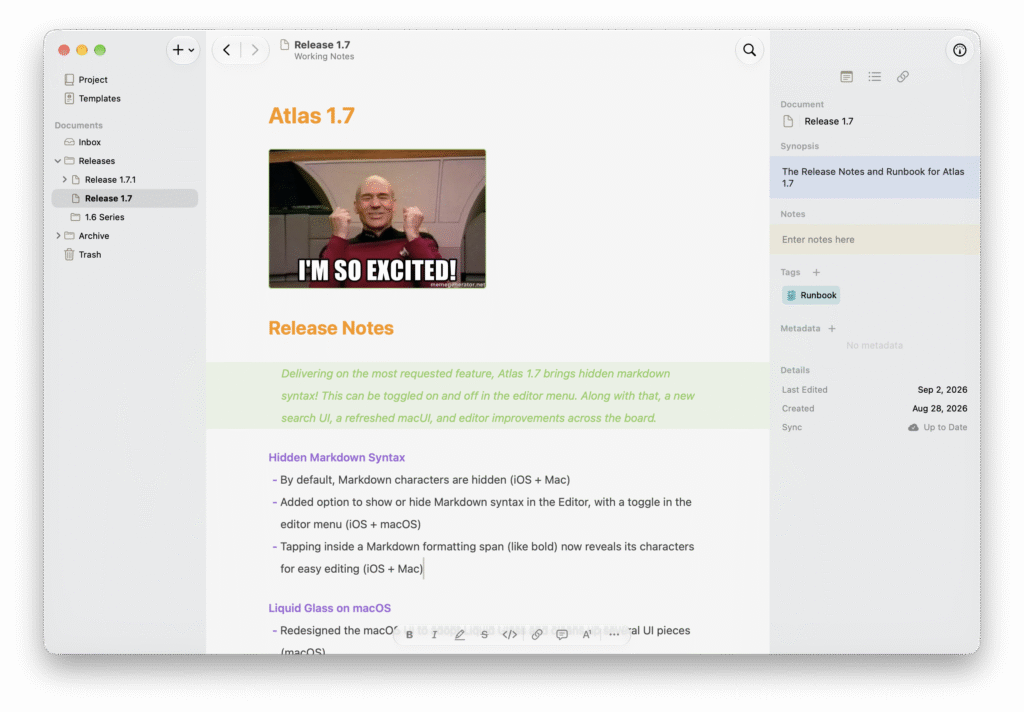
Task: Open the Archive folder row
Action: click(125, 236)
